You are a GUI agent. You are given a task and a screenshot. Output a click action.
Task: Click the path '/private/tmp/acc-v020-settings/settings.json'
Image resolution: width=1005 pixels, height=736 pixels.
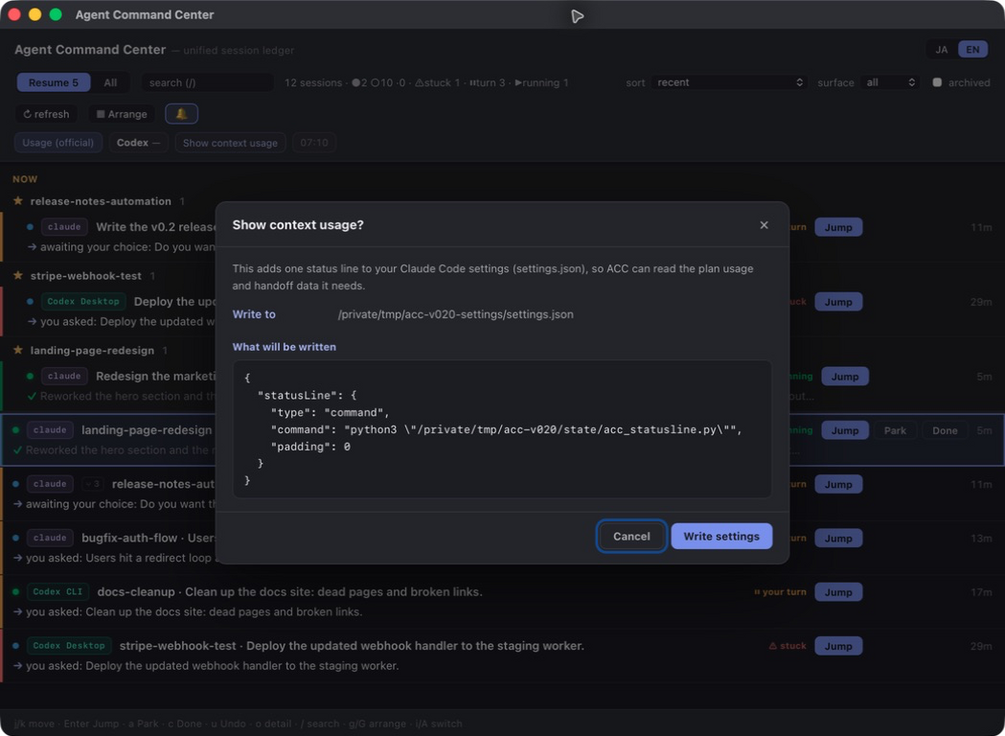pos(456,314)
